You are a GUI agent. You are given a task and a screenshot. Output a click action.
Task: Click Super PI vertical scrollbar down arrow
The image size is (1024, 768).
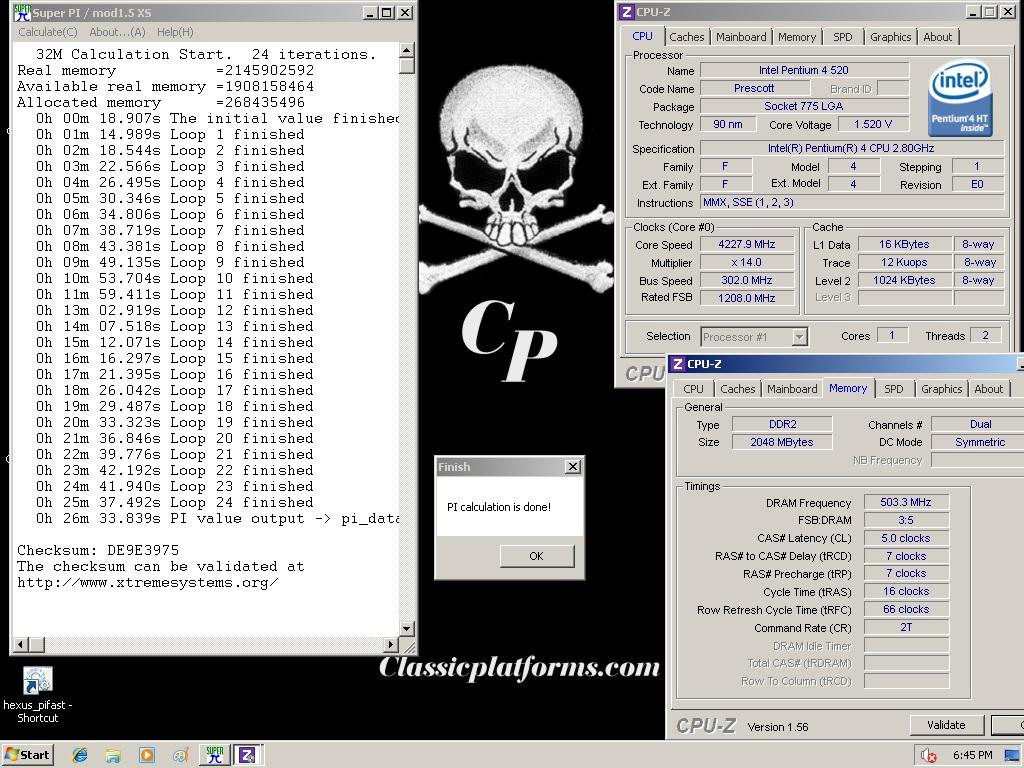coord(407,629)
